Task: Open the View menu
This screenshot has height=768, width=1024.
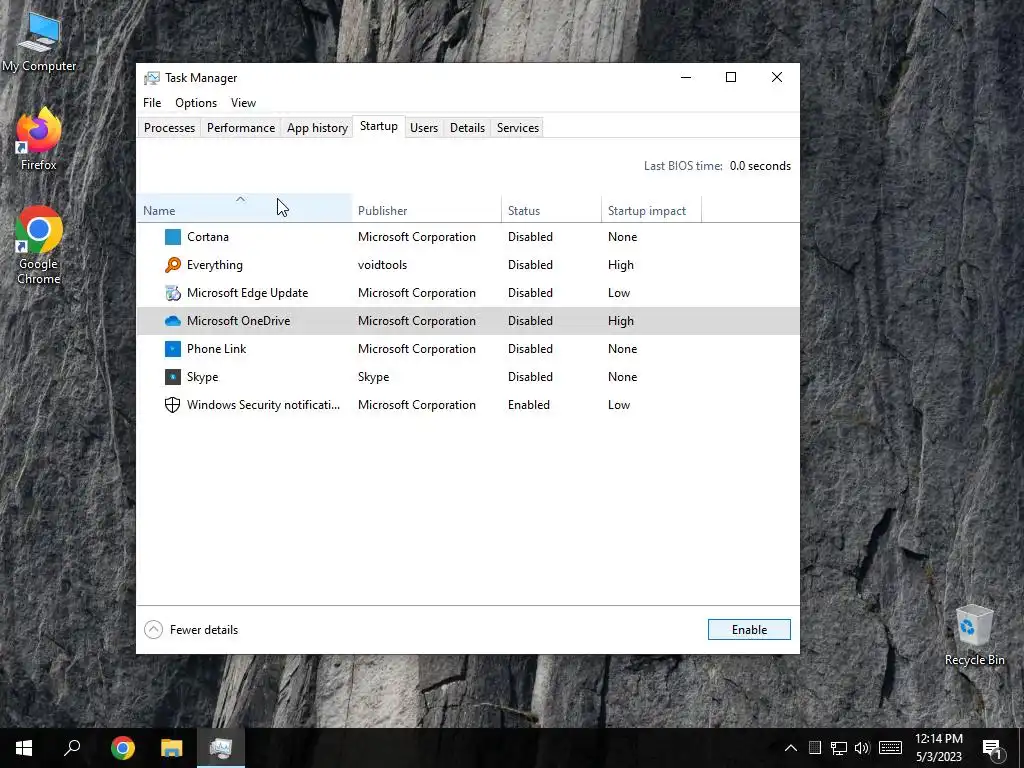Action: click(243, 103)
